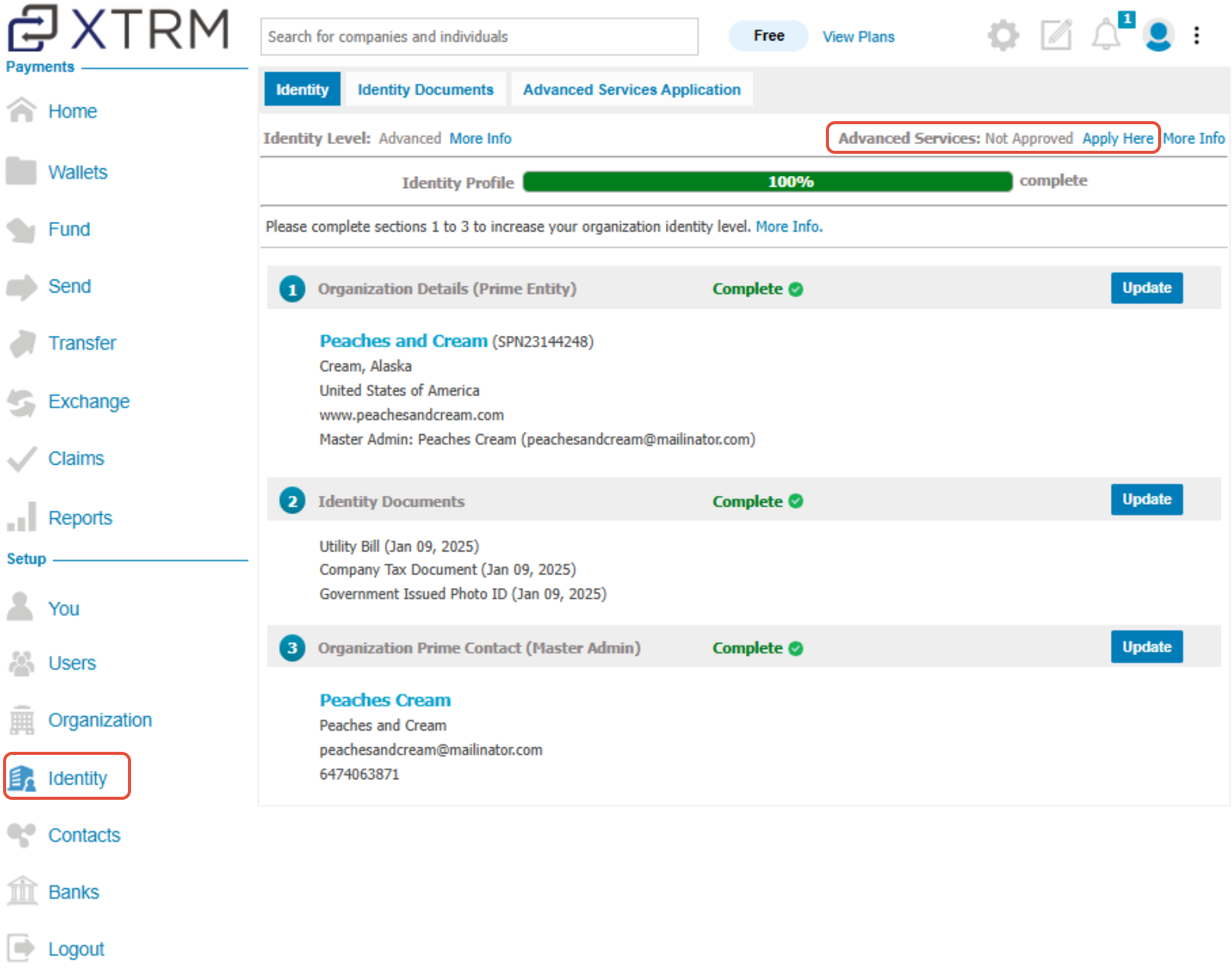Click the notification count badge

coord(1127,18)
